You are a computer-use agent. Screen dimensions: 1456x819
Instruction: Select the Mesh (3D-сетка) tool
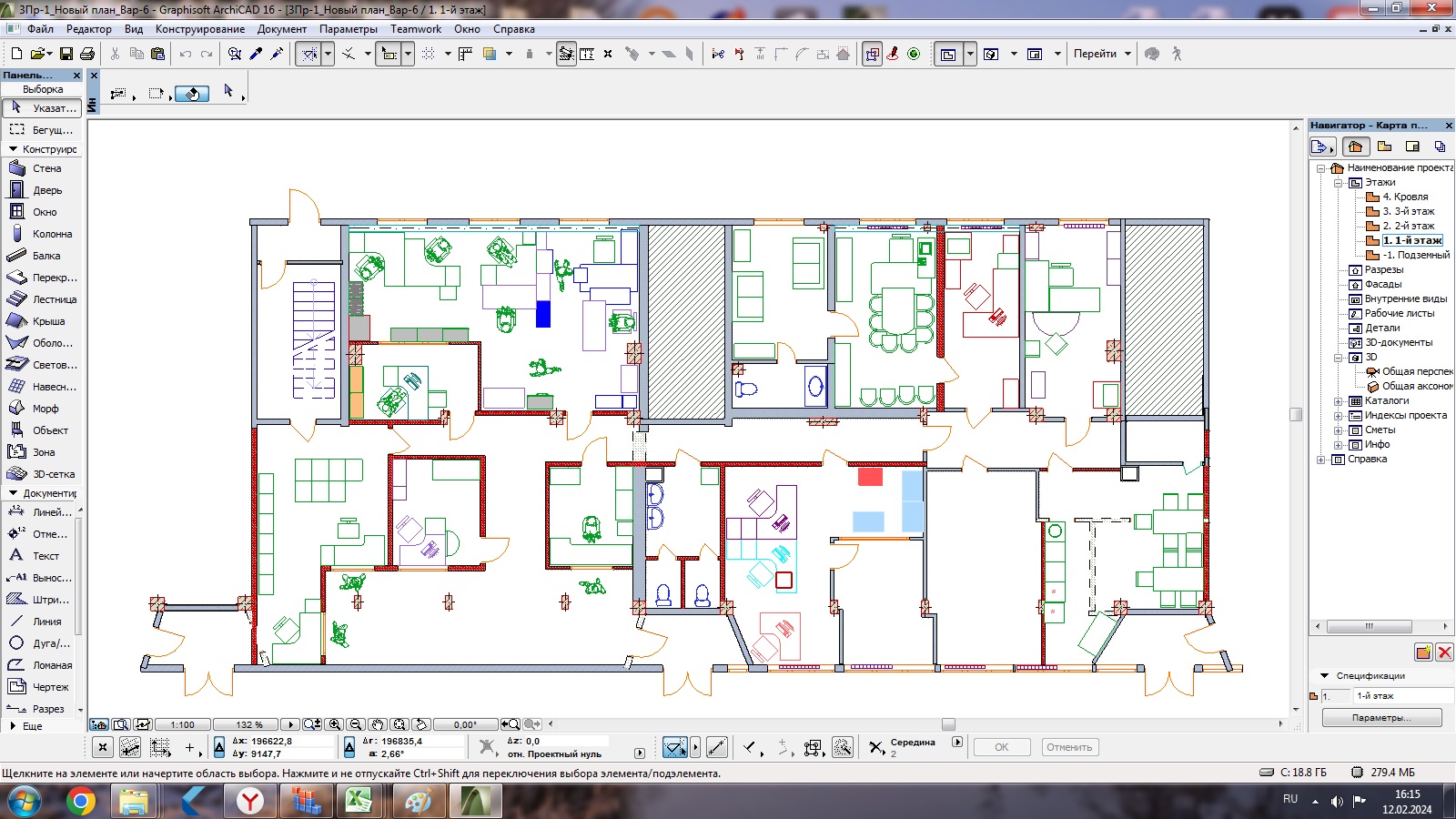[42, 474]
